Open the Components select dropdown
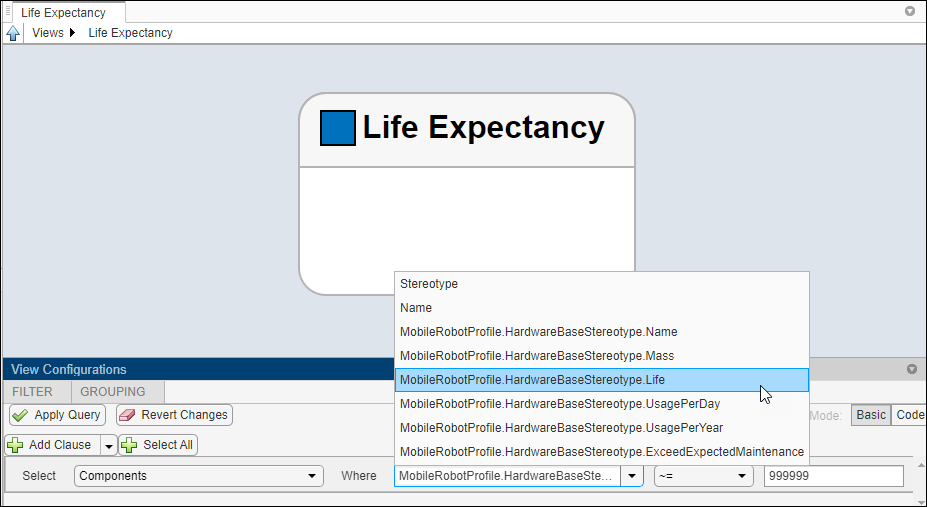The height and width of the screenshot is (507, 927). (199, 476)
